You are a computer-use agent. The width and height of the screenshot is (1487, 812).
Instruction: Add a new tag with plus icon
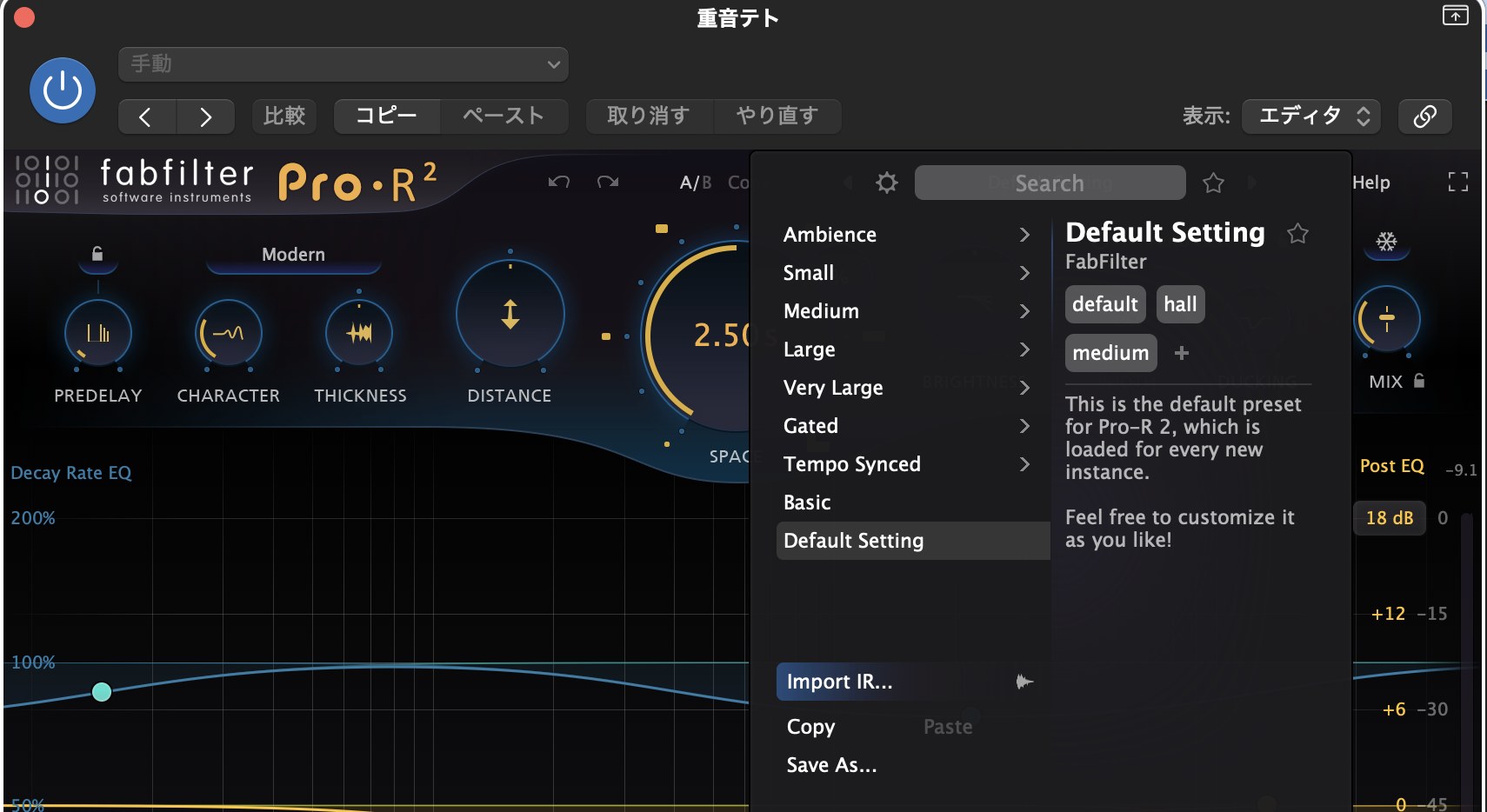click(x=1182, y=353)
